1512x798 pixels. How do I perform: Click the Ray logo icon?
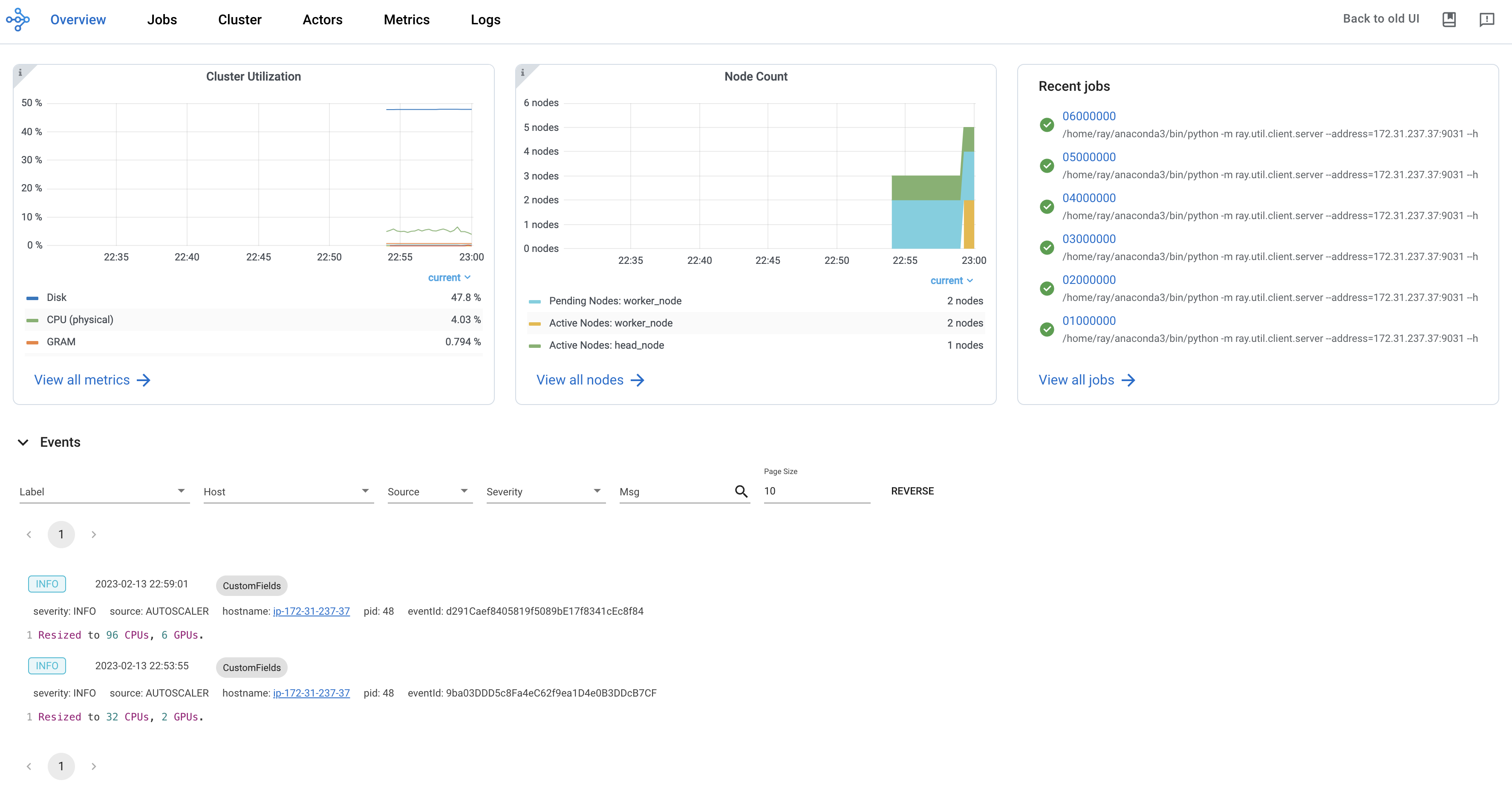(x=17, y=19)
